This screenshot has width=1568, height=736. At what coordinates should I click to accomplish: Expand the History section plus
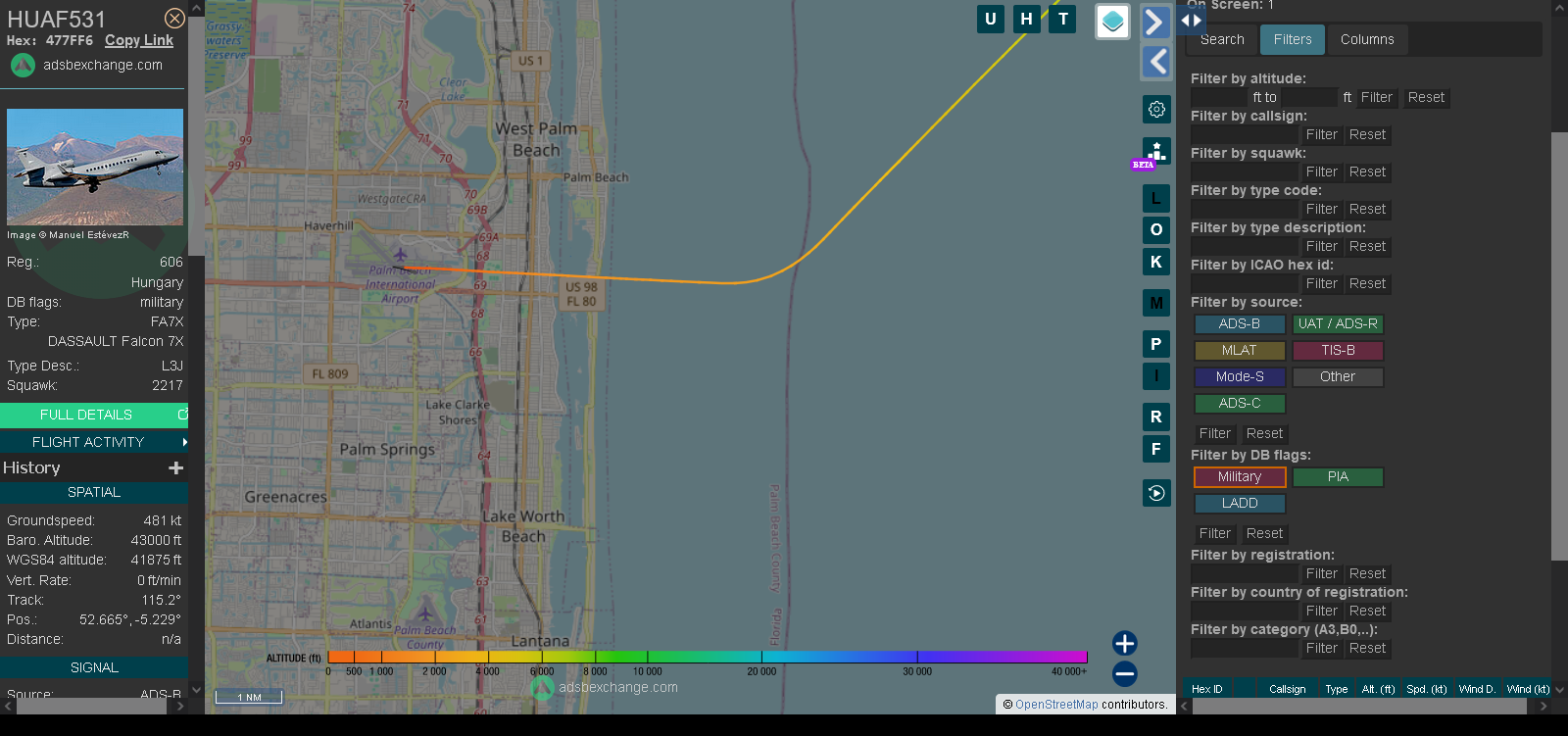(x=176, y=467)
